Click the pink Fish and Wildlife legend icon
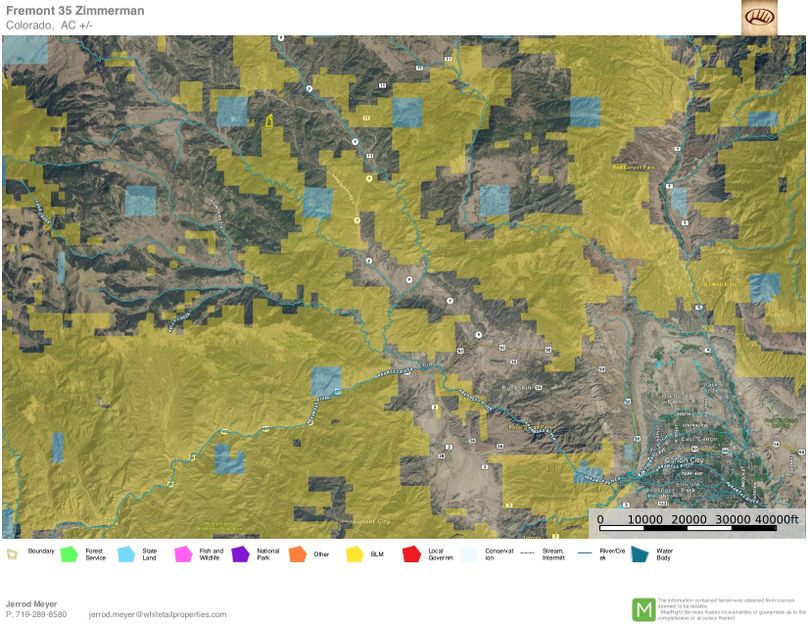Image resolution: width=808 pixels, height=624 pixels. pyautogui.click(x=183, y=553)
